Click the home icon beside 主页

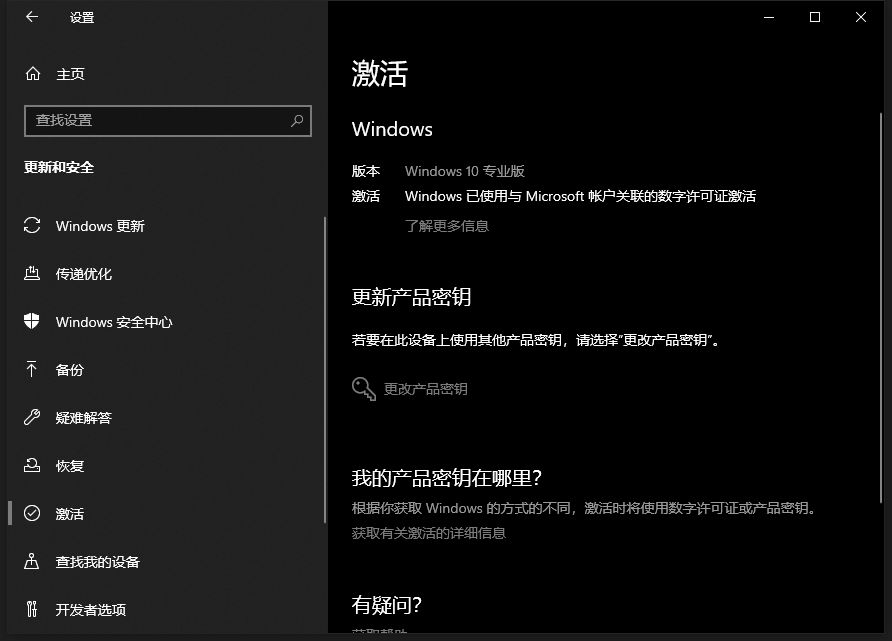point(33,73)
